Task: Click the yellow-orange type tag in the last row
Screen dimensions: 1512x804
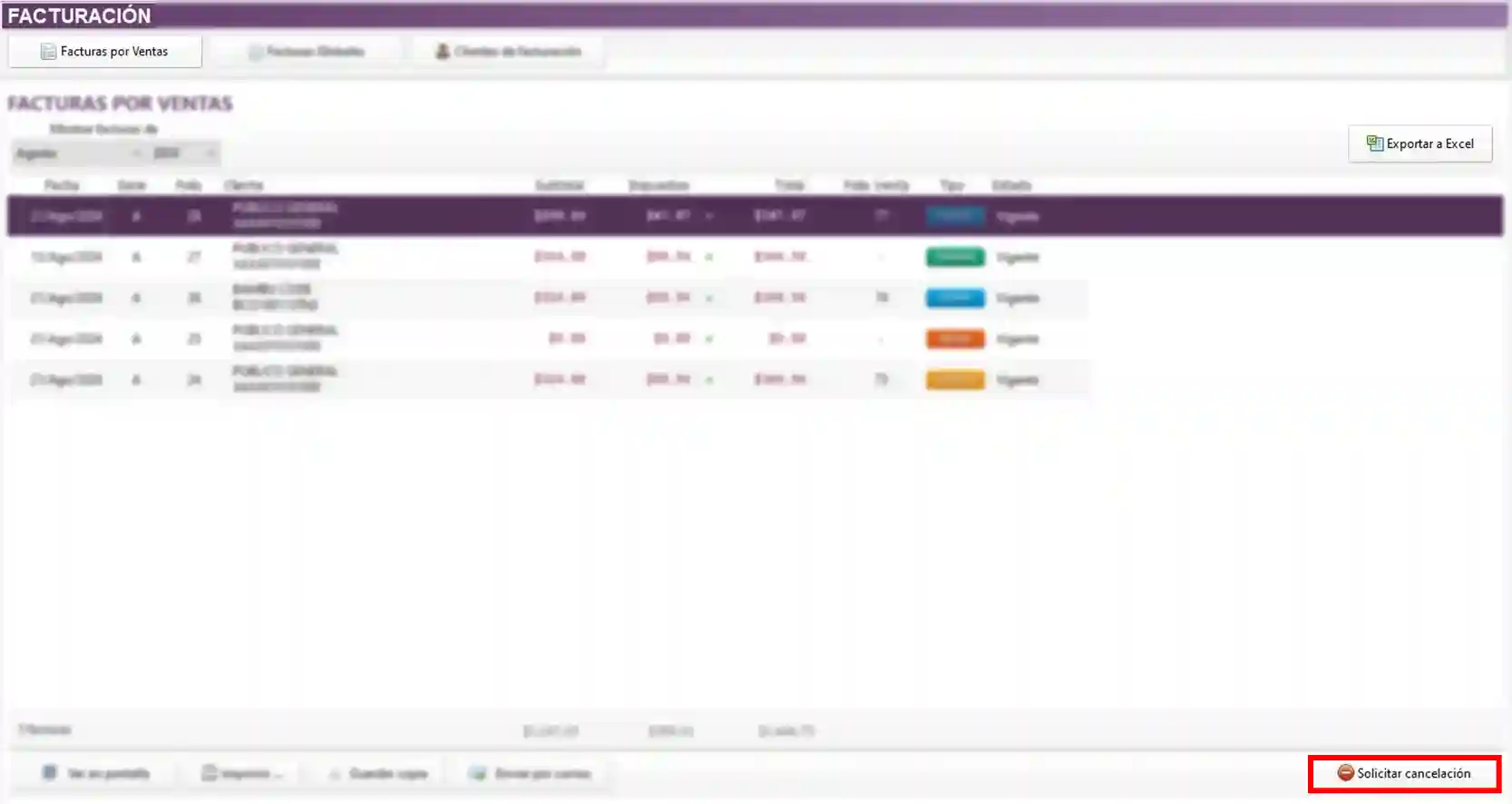Action: click(x=955, y=379)
